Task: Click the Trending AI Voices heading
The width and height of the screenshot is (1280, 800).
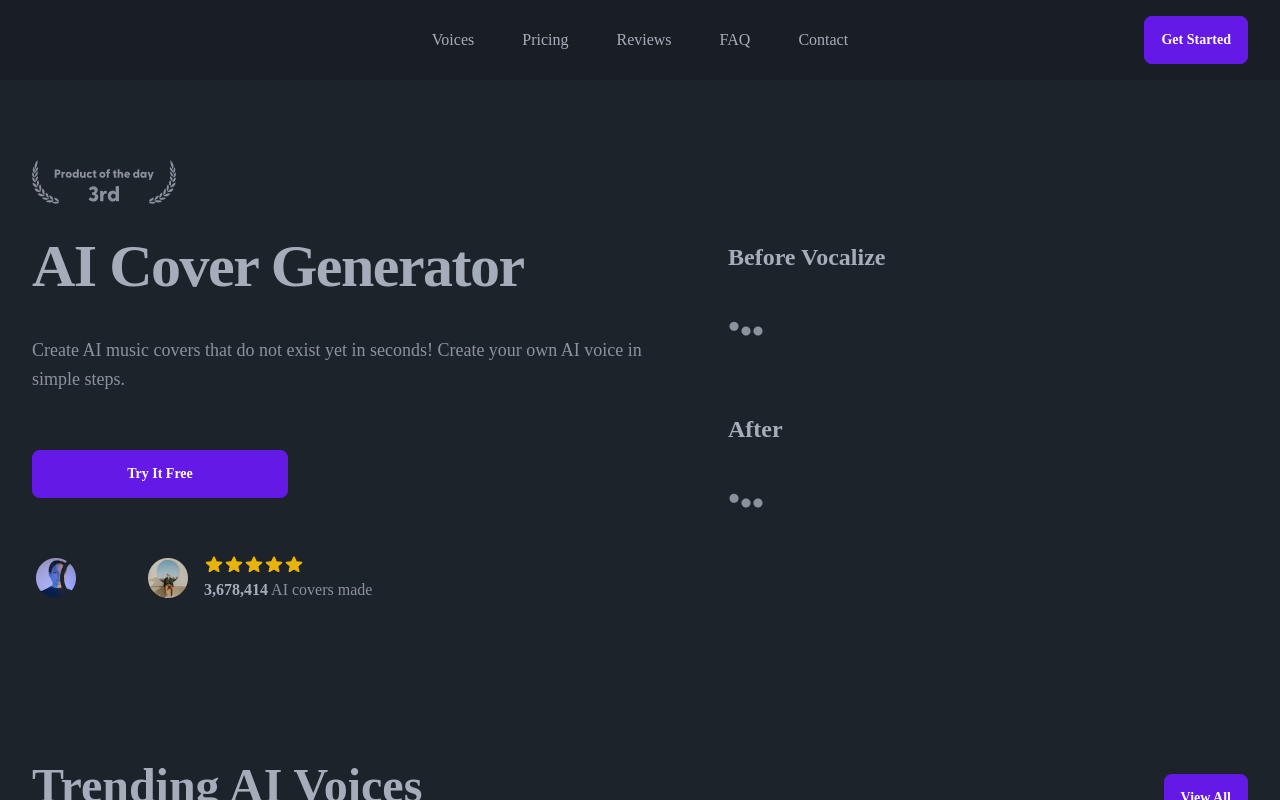Action: point(227,782)
